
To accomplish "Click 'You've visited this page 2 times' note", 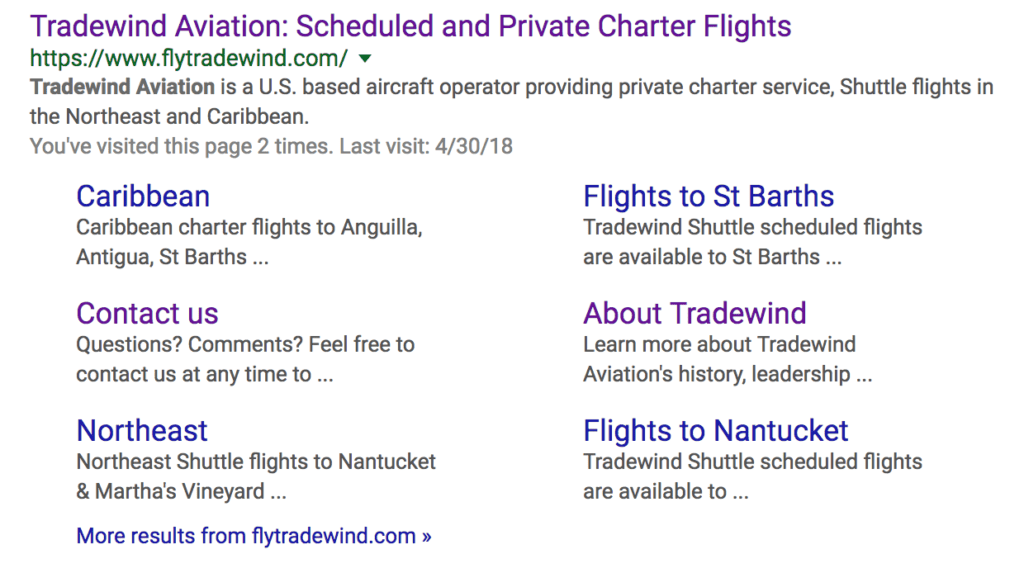I will (180, 146).
